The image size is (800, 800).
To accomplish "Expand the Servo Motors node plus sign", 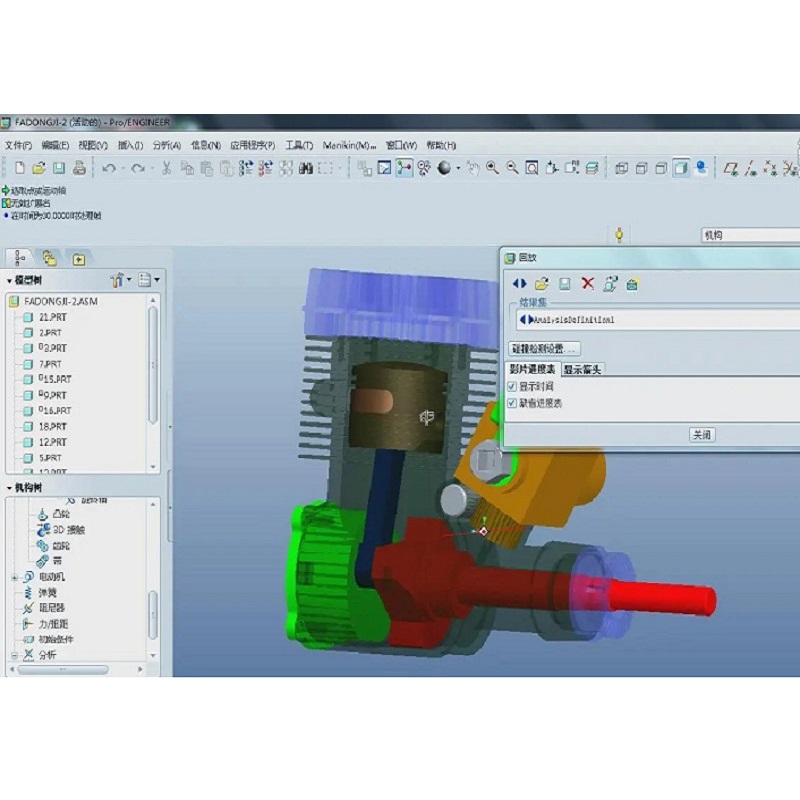I will point(14,577).
